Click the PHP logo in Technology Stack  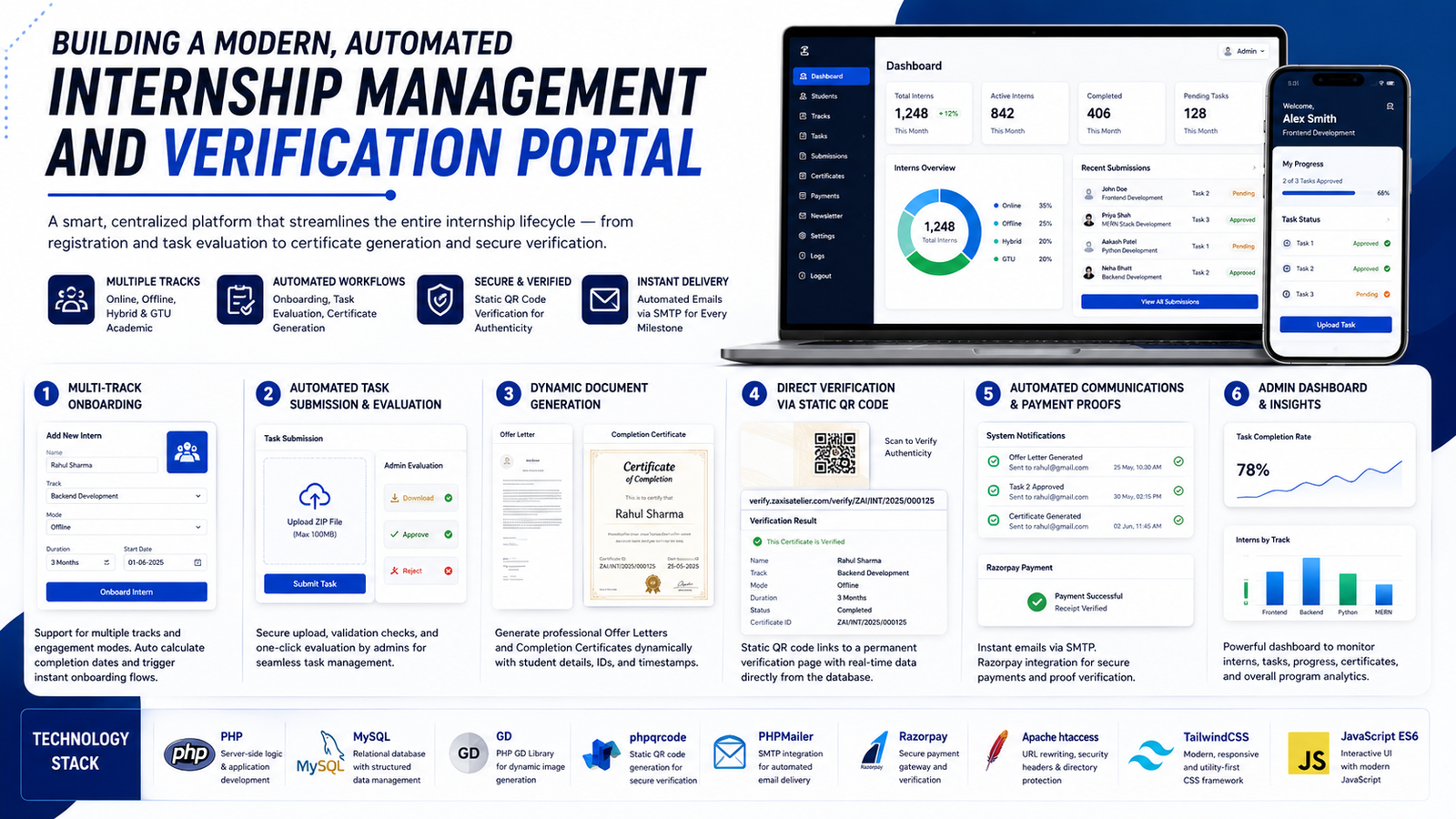click(x=189, y=753)
